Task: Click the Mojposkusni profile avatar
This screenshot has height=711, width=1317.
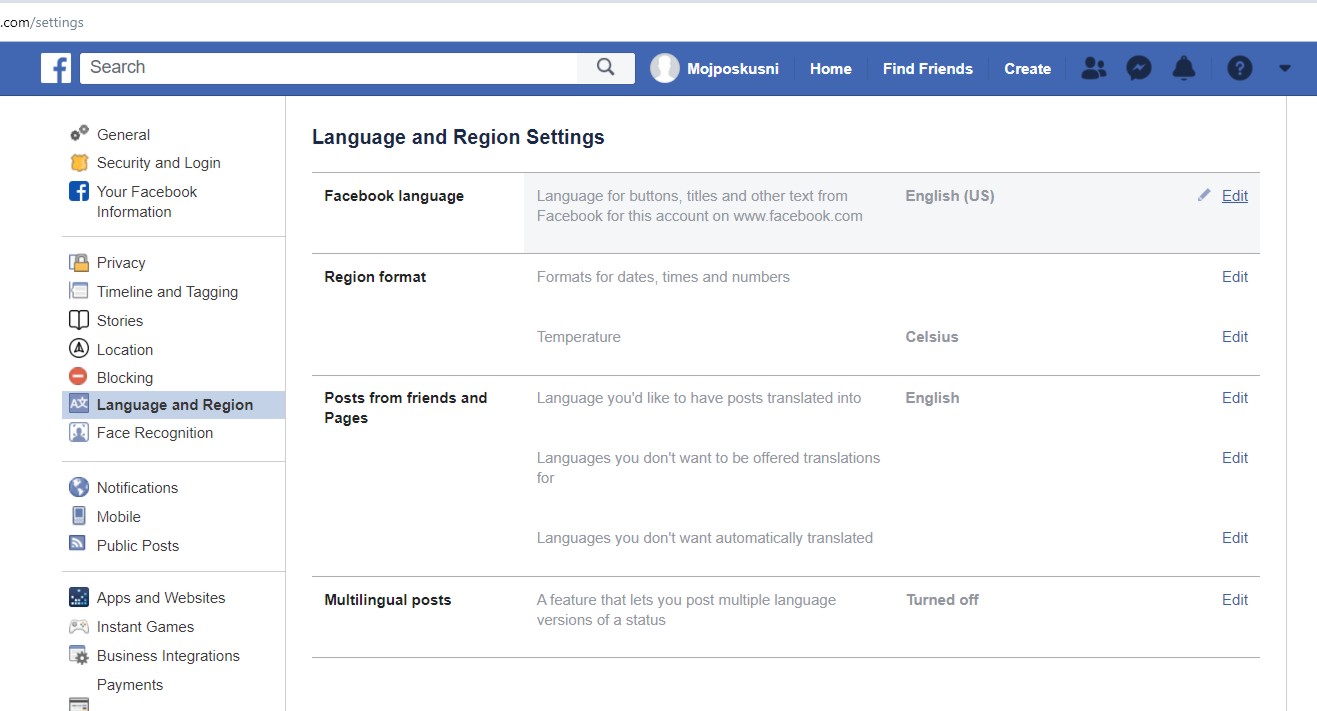Action: tap(665, 68)
